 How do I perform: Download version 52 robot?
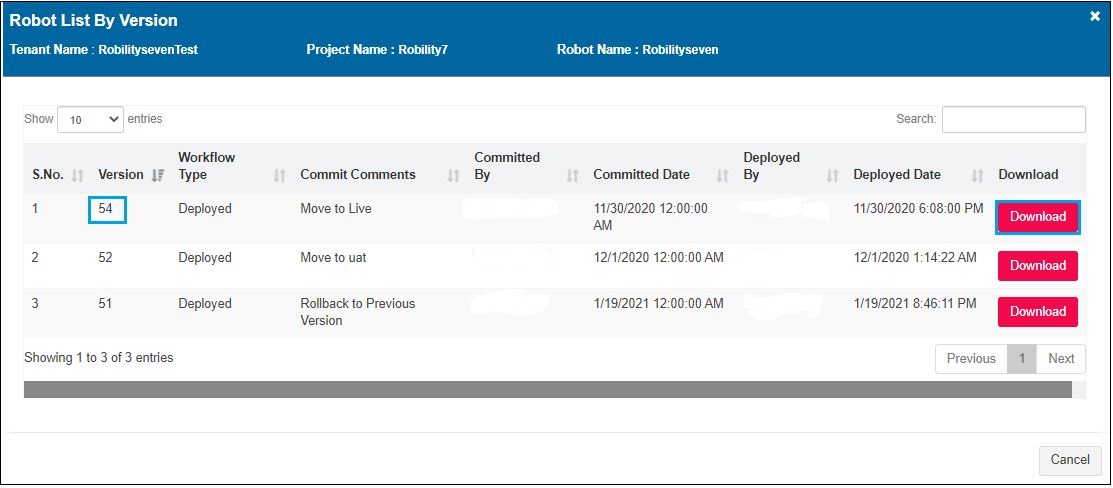click(1037, 266)
